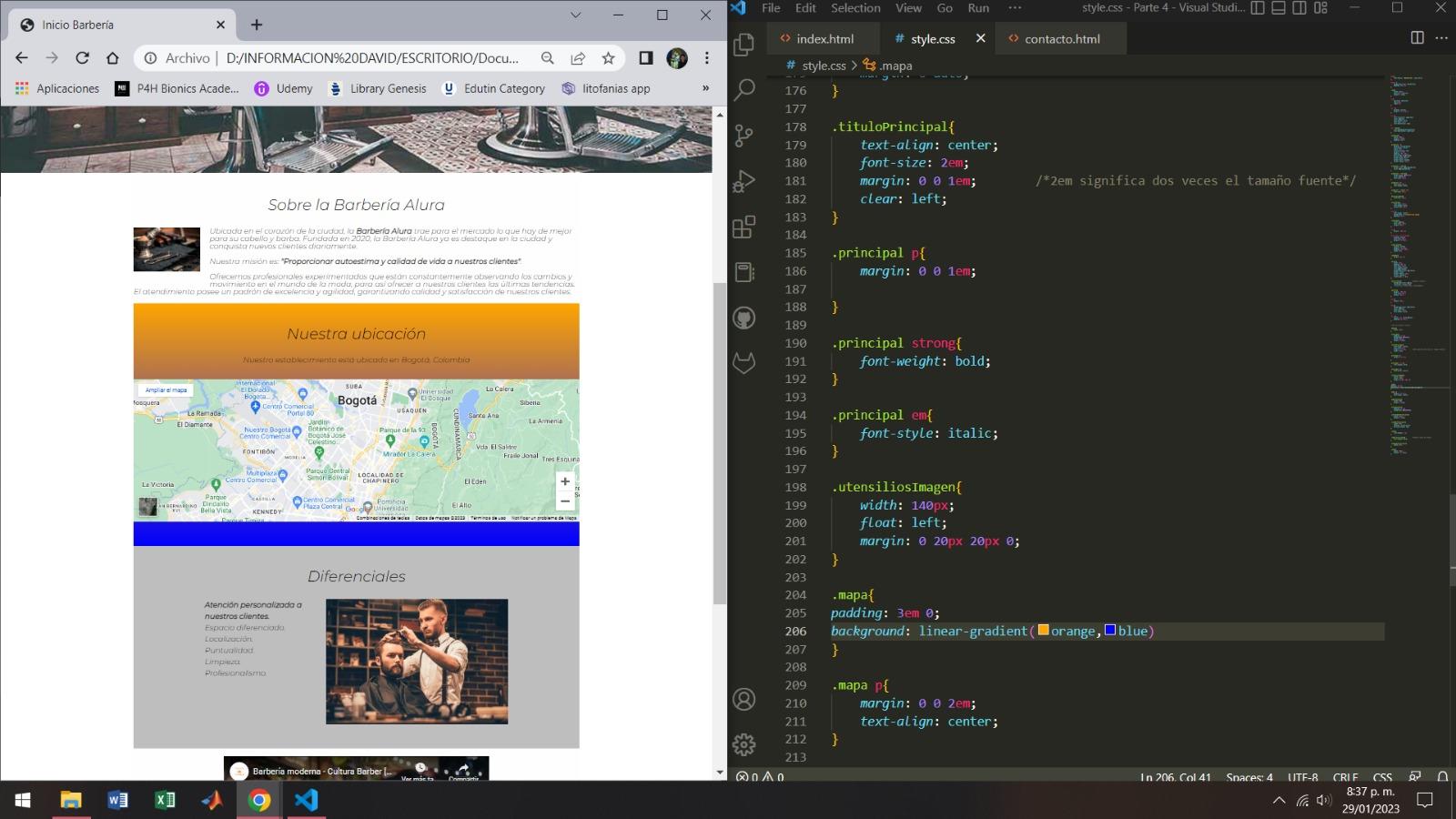Open the GitHub icon in activity bar
Viewport: 1456px width, 819px height.
744,318
